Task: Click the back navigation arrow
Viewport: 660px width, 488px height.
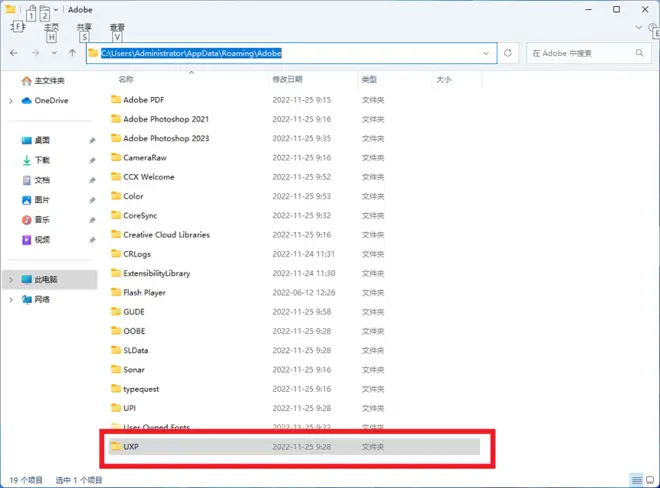Action: 13,53
